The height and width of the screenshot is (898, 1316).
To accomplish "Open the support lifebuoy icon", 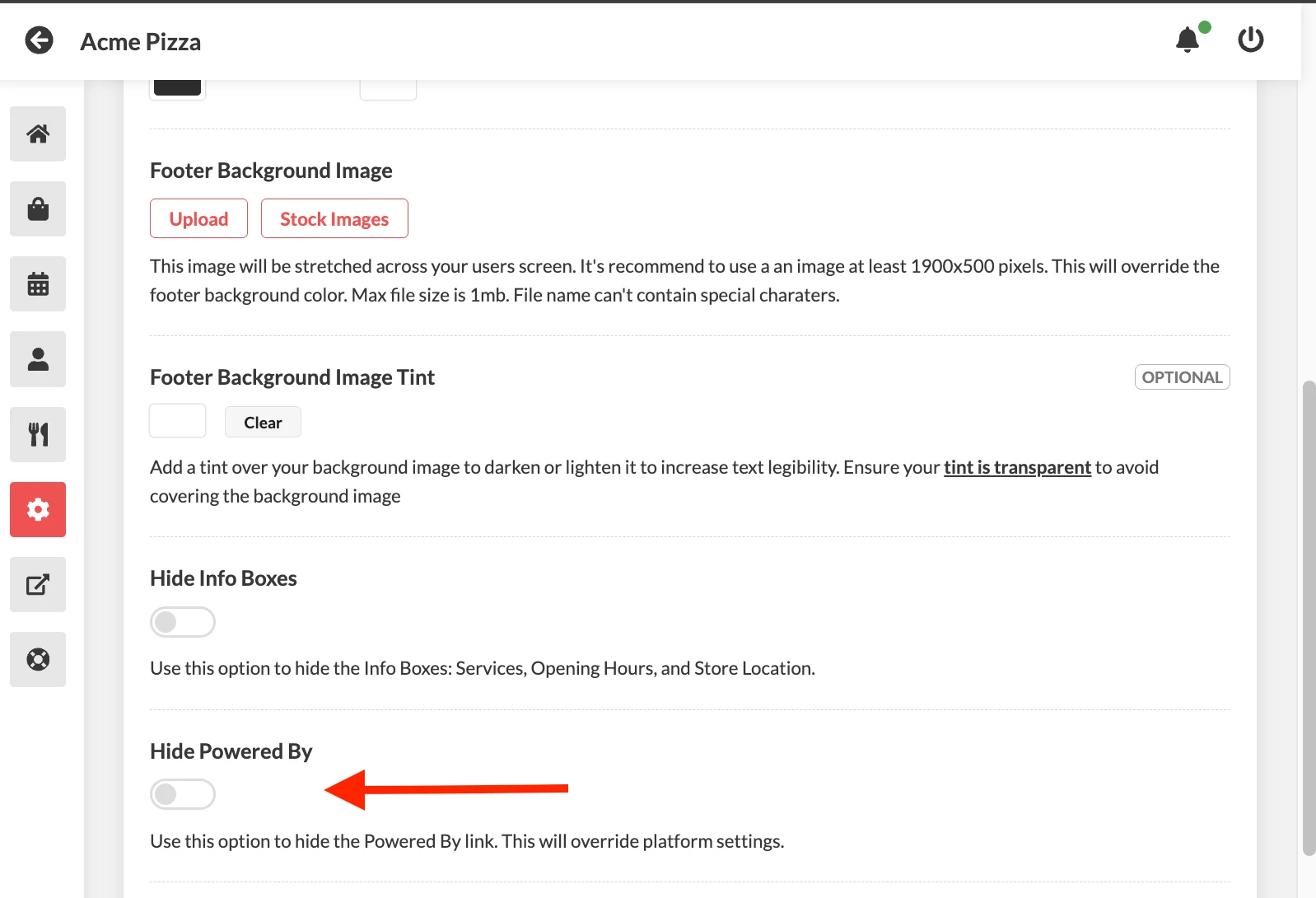I will [x=38, y=660].
